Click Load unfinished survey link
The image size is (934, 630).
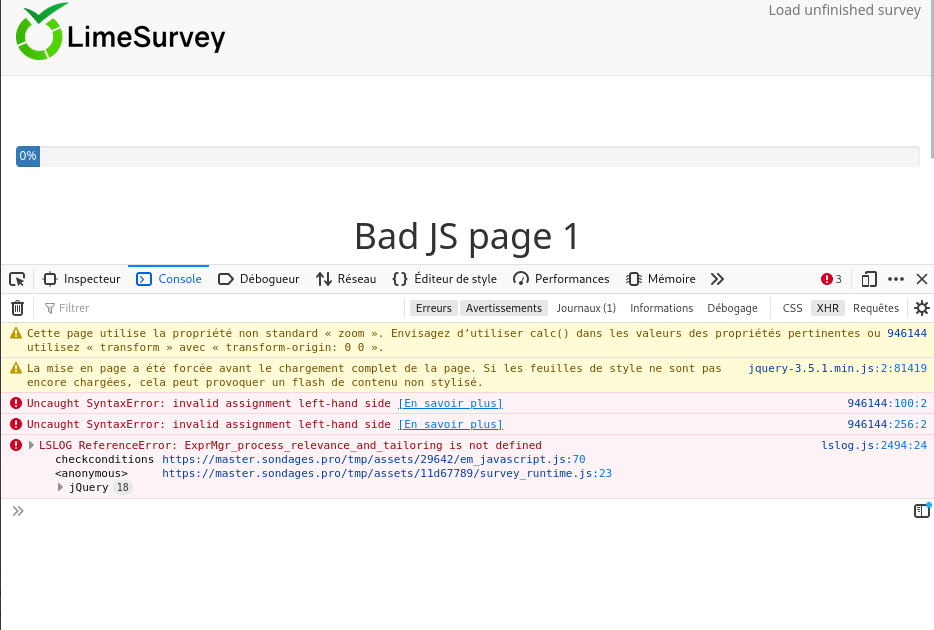(844, 10)
